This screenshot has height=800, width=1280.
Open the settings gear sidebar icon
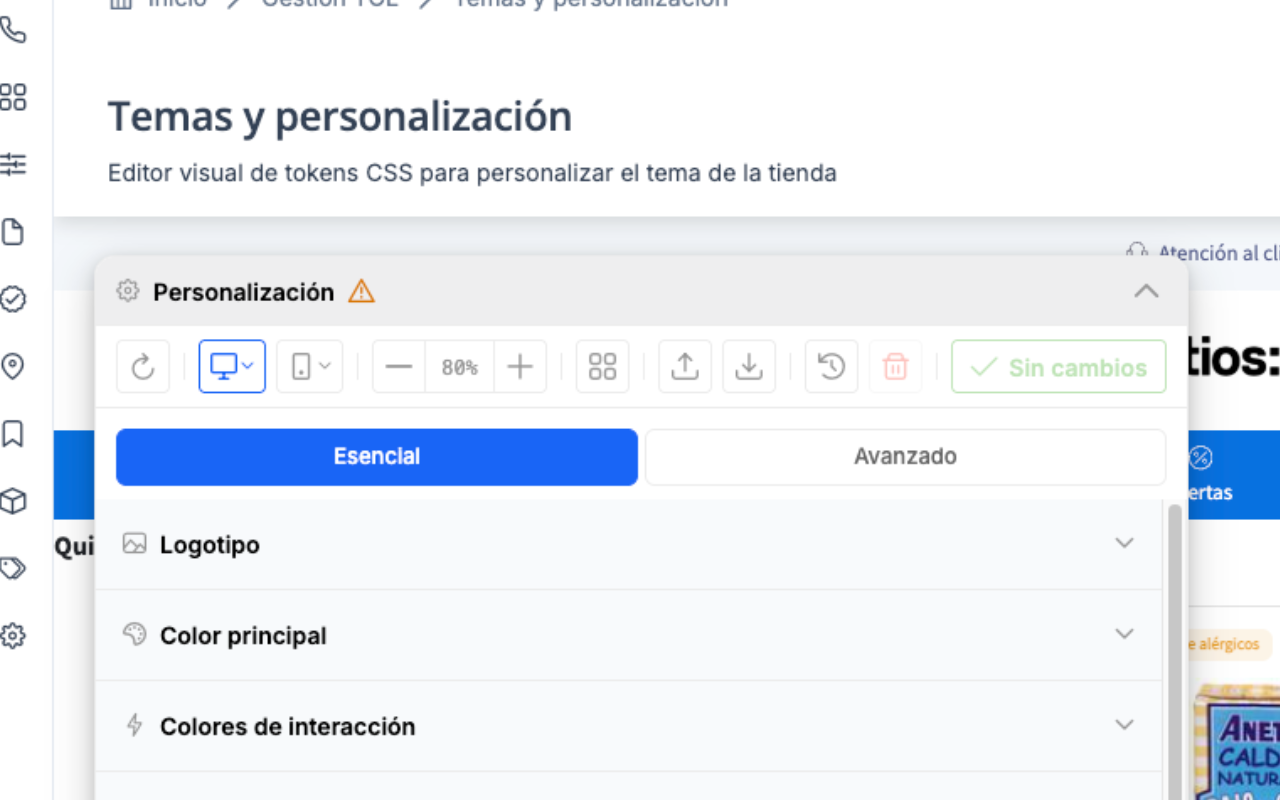[x=13, y=636]
